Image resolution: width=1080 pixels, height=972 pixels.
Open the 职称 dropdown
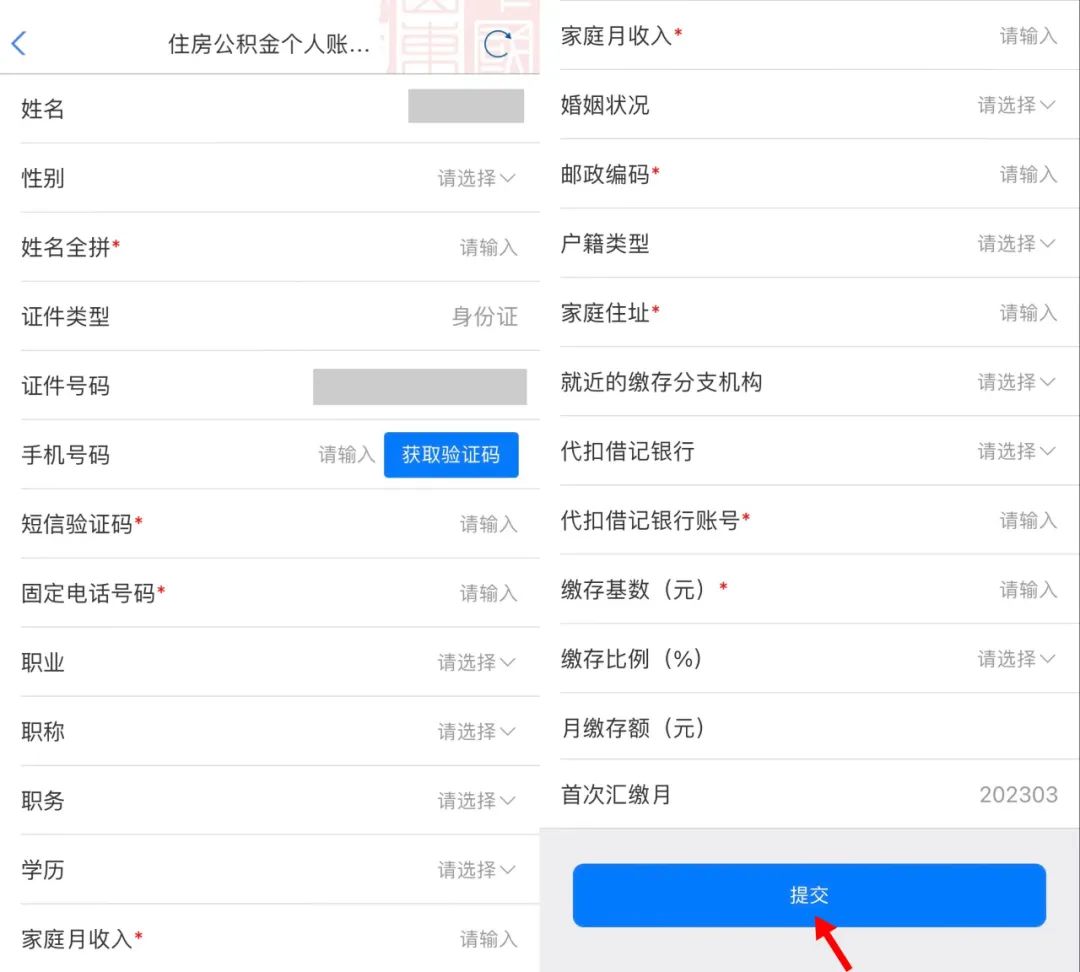point(476,731)
